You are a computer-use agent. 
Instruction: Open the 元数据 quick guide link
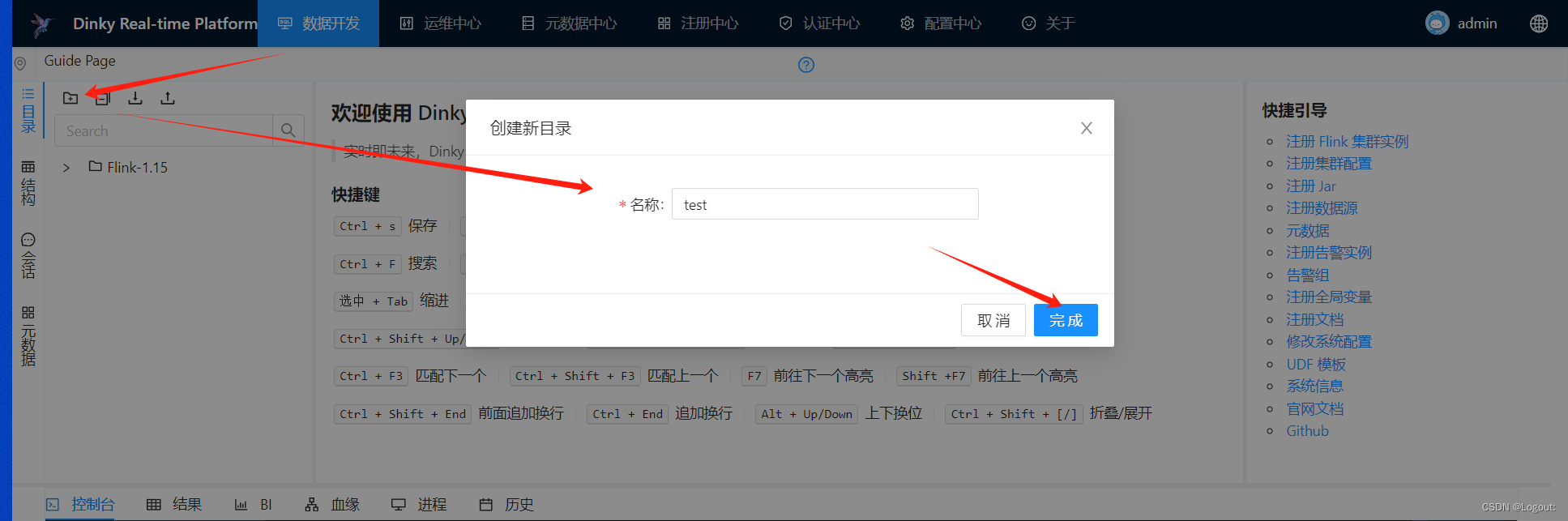pyautogui.click(x=1307, y=230)
